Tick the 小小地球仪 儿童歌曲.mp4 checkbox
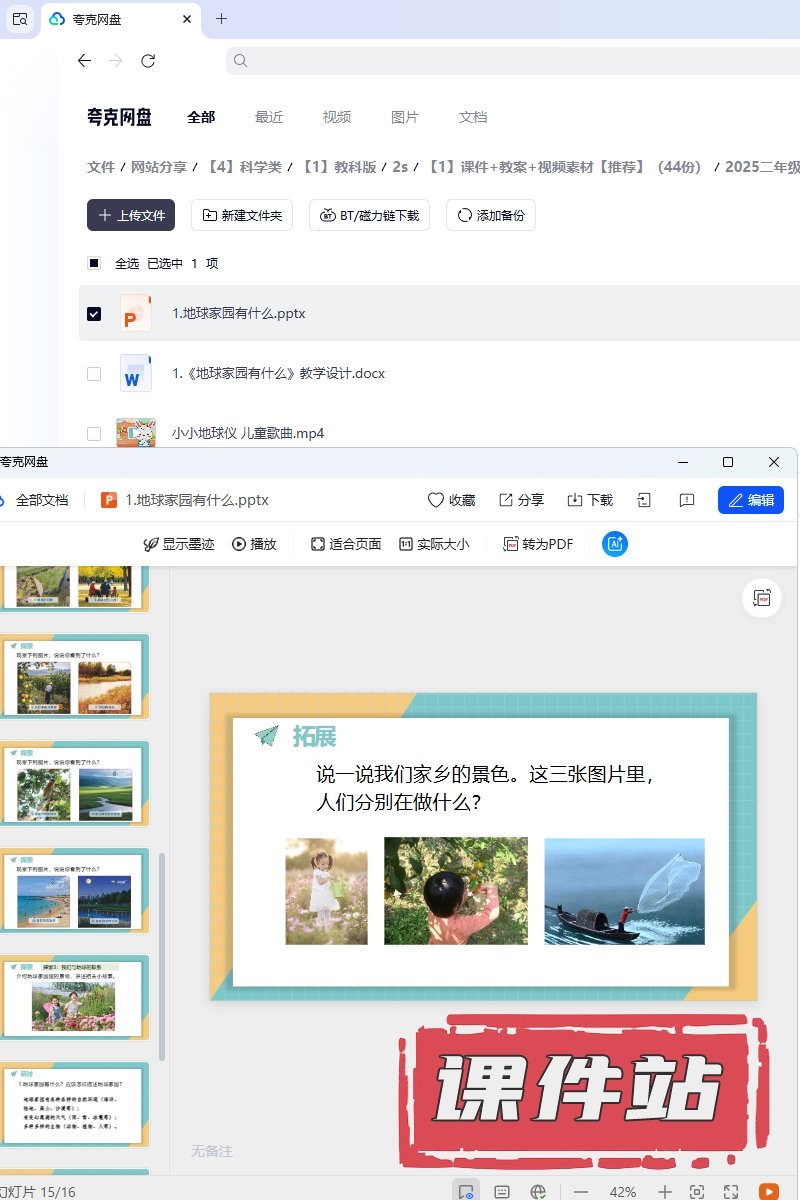This screenshot has width=800, height=1200. click(94, 434)
